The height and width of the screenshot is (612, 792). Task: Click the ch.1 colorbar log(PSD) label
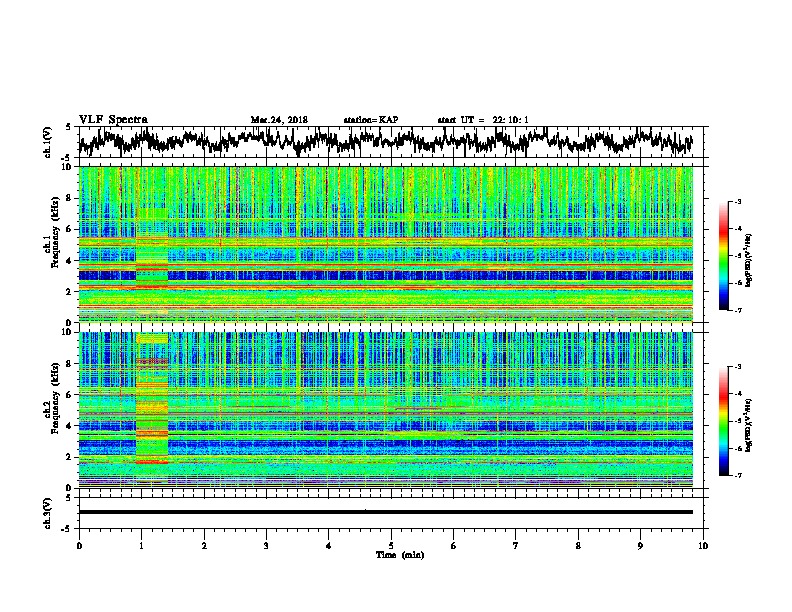coord(748,261)
